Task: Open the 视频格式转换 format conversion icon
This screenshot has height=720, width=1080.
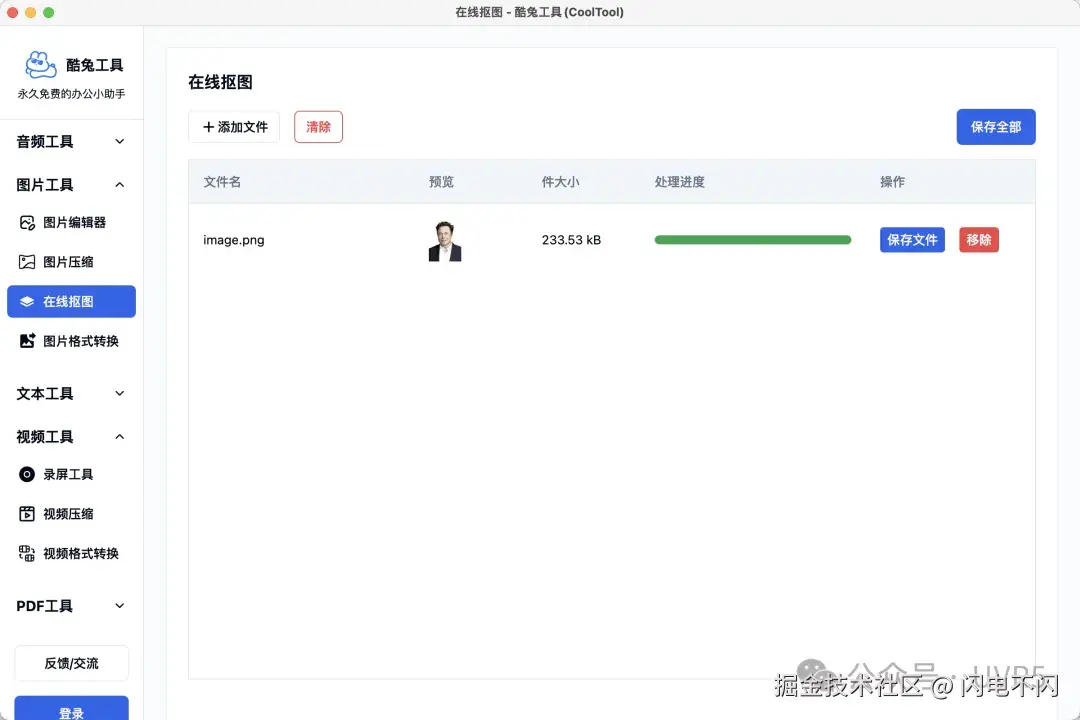Action: click(x=27, y=553)
